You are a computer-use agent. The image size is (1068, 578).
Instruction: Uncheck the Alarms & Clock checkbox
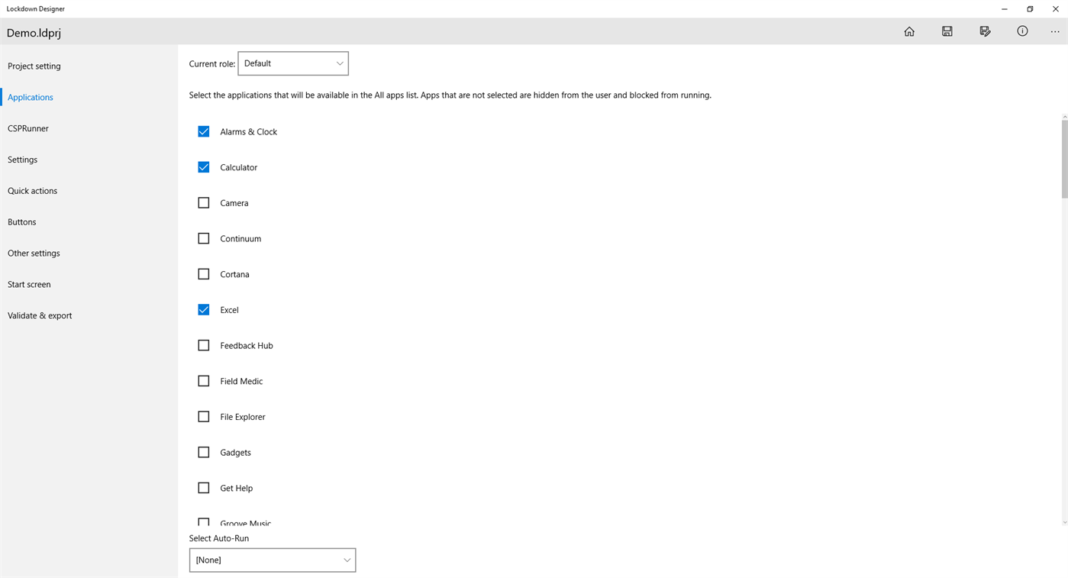pos(204,131)
